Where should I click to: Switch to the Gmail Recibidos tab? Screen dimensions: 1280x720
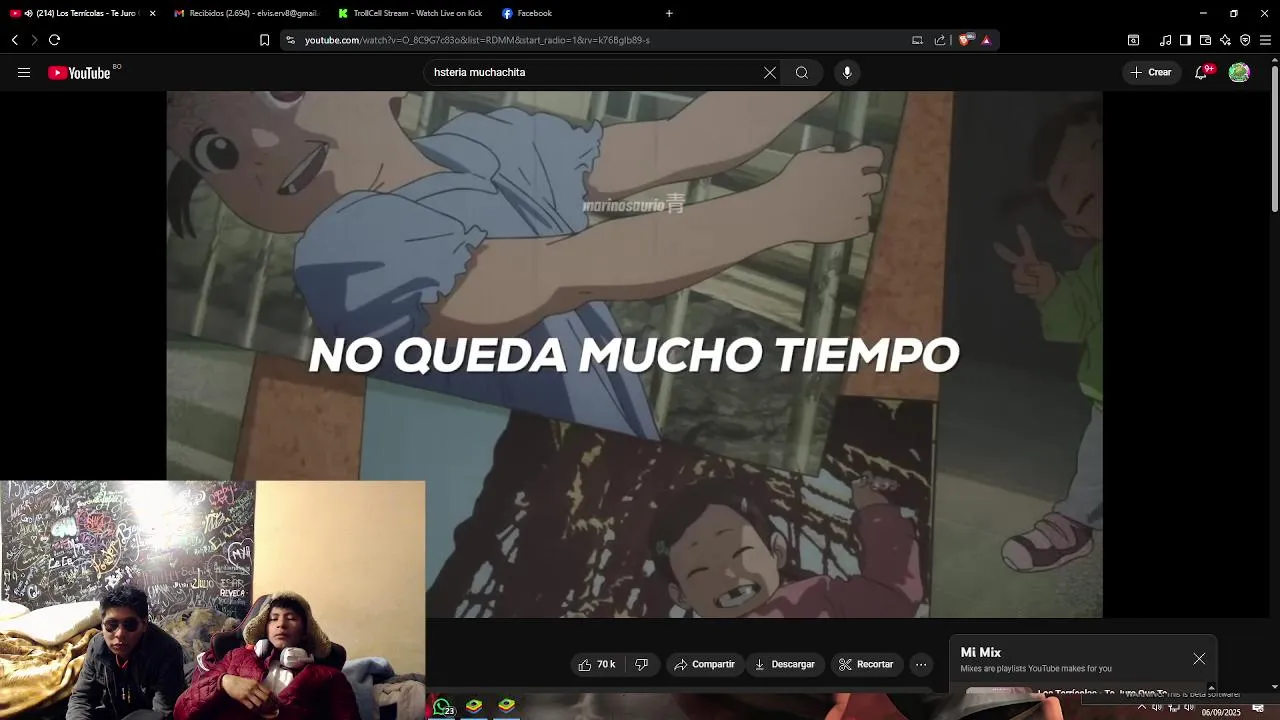(246, 13)
